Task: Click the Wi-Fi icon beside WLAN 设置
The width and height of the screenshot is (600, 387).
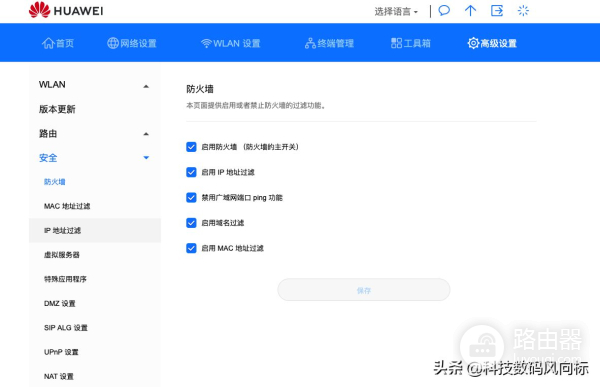Action: tap(206, 43)
